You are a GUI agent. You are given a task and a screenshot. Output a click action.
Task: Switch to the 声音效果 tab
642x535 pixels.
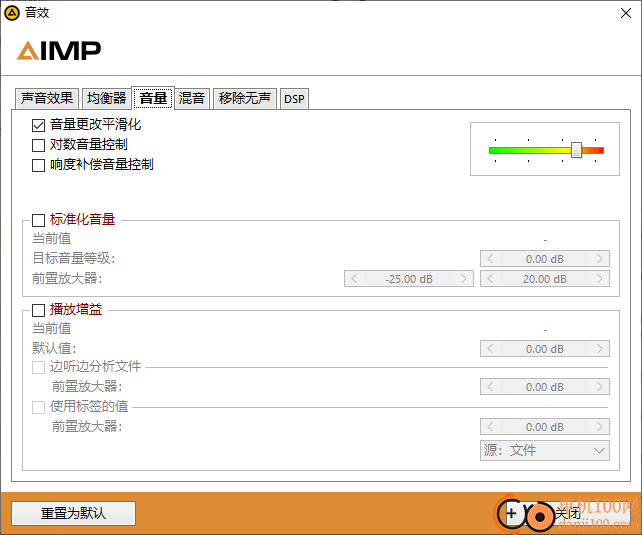46,99
